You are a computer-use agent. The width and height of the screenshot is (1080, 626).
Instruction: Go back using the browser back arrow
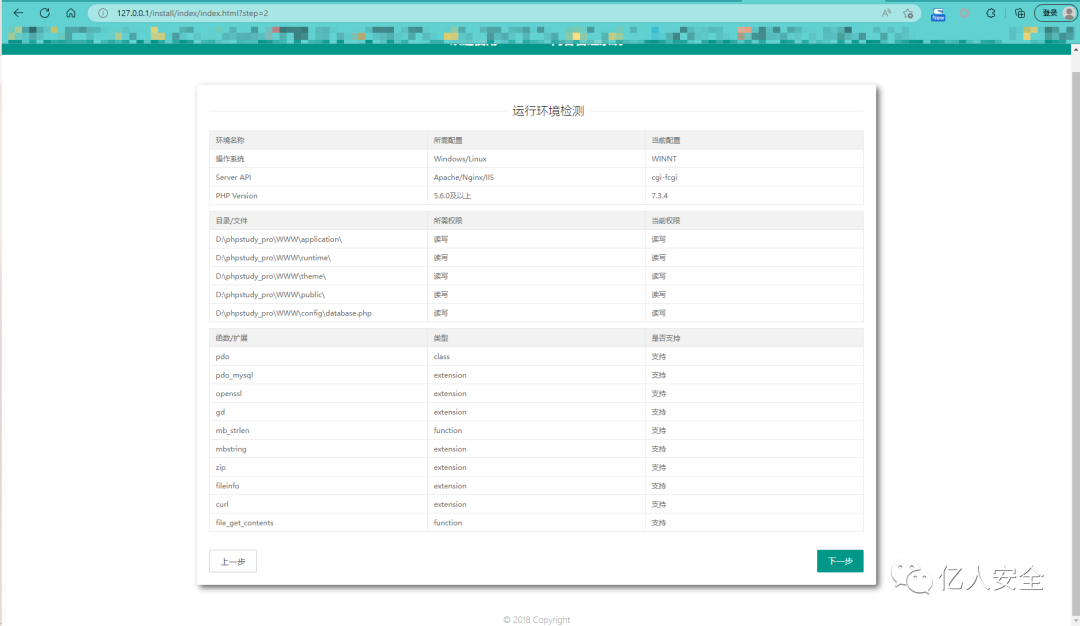point(17,13)
